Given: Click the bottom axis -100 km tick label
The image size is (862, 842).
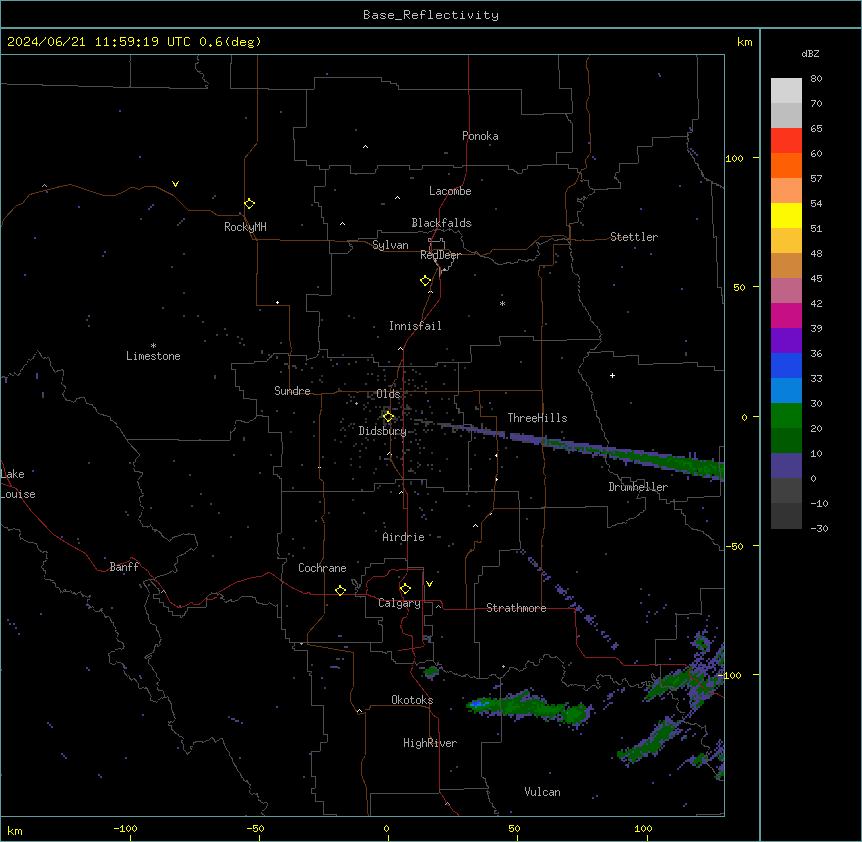Looking at the screenshot, I should (x=125, y=829).
